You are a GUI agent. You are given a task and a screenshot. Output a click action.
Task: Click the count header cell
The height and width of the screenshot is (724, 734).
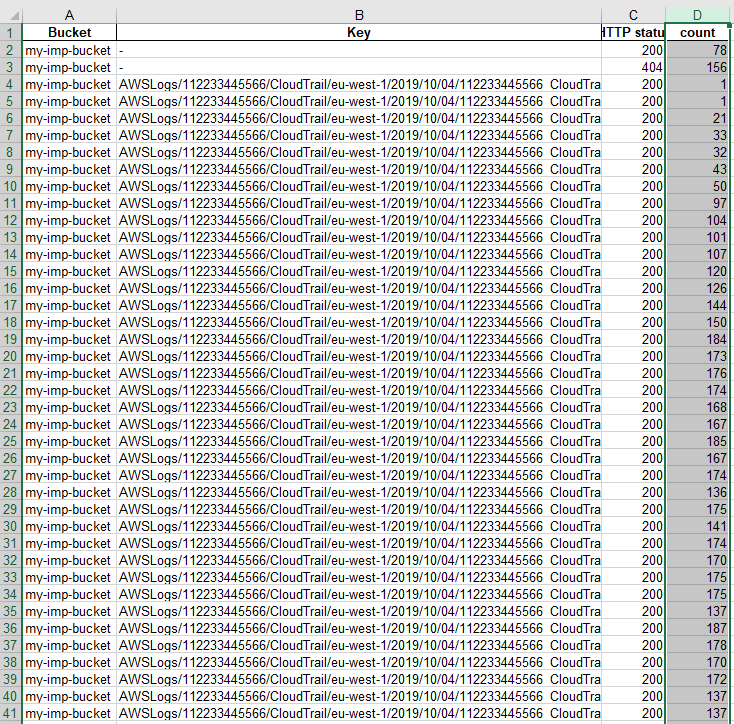pos(697,32)
